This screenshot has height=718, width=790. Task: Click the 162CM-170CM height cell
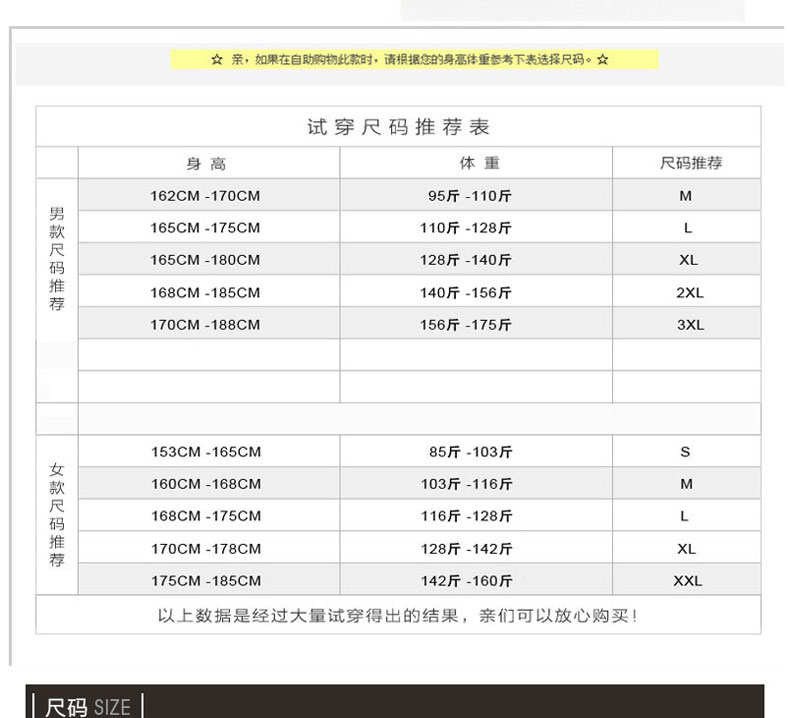point(205,196)
